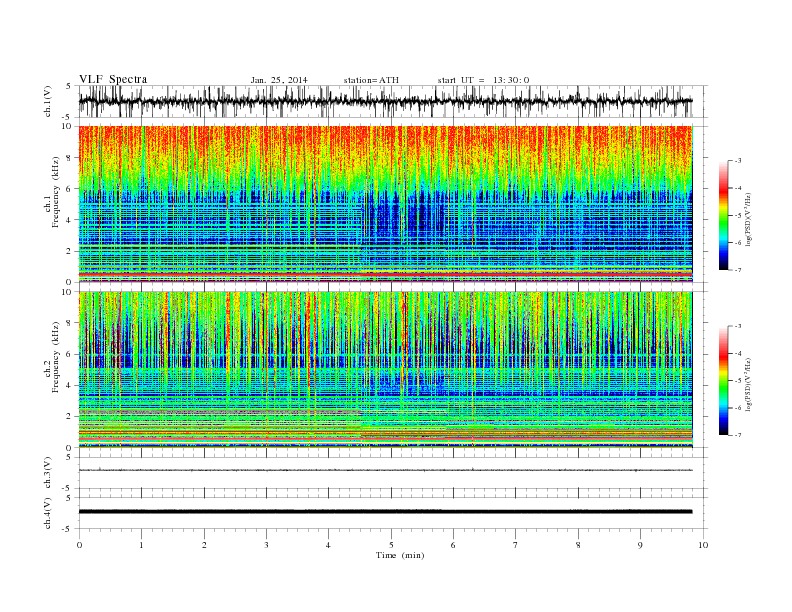Click the "10" kHz tick on ch.2 frequency axis
Viewport: 792px width, 612px height.
pos(68,292)
